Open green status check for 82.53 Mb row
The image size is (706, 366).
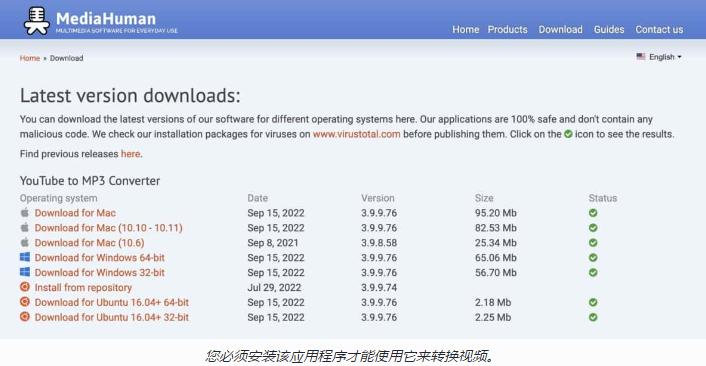[x=593, y=228]
